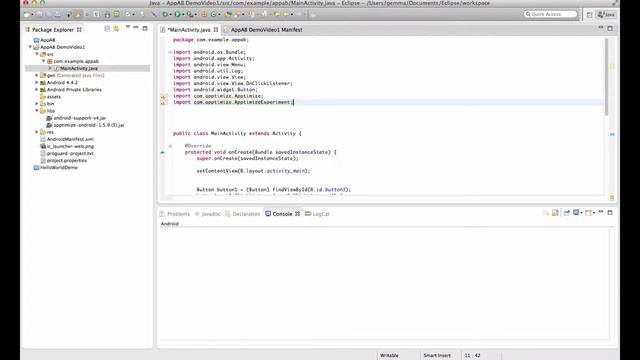Screen dimensions: 640x360
Task: Expand the res folder
Action: click(x=37, y=132)
